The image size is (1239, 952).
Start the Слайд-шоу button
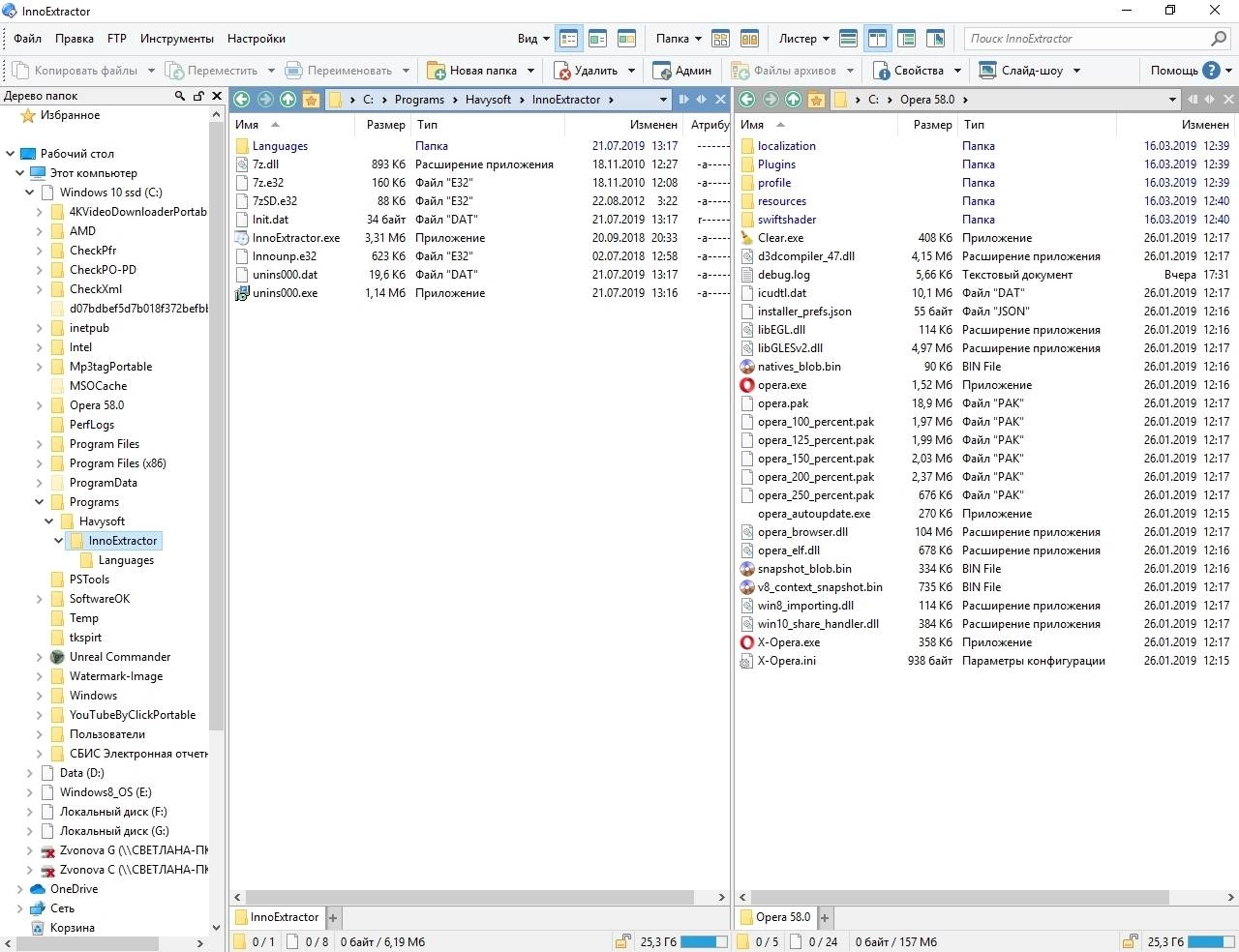pyautogui.click(x=1021, y=70)
